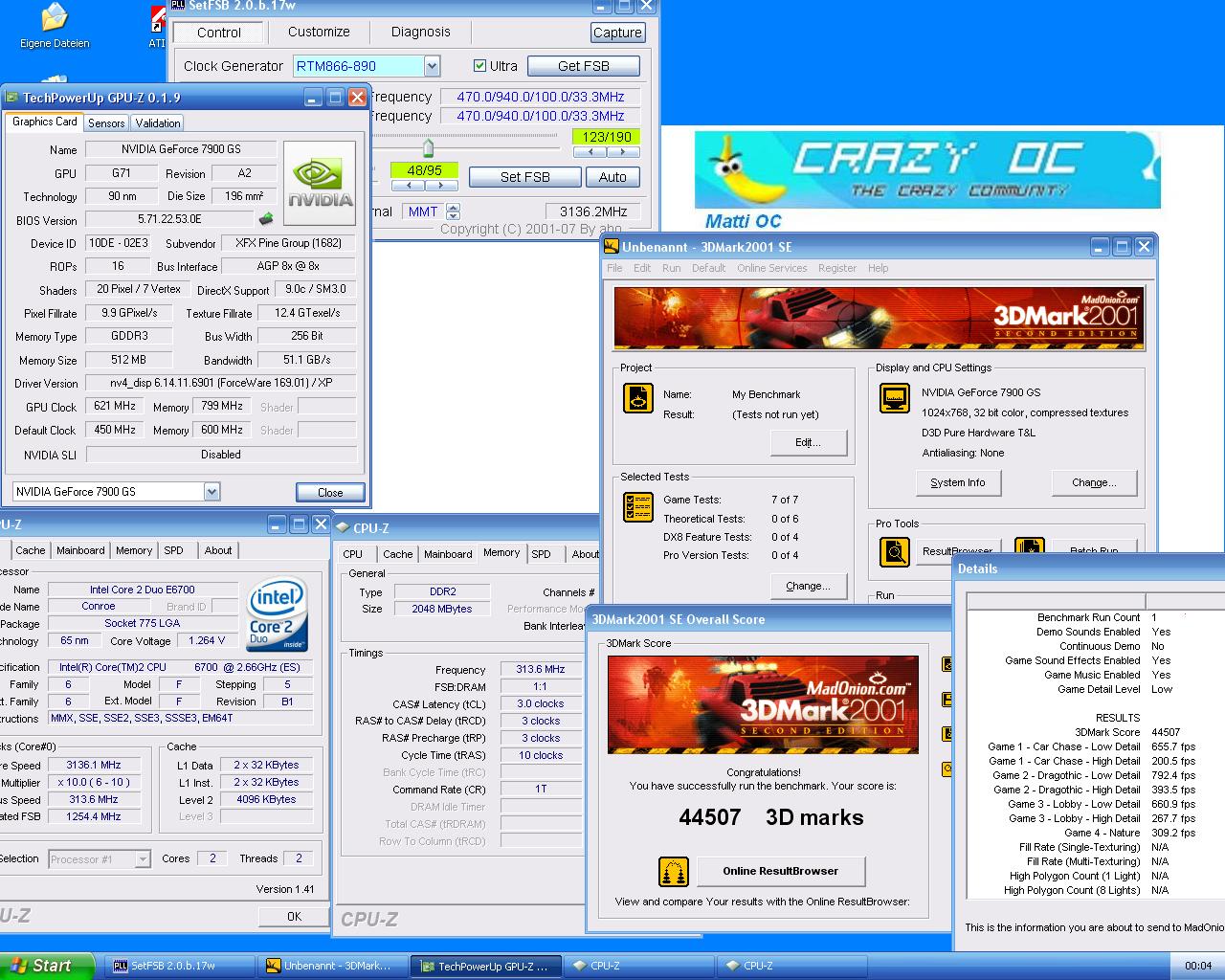Open the Eigene Dateien desktop folder
Screen dimensions: 1225x980
(55, 26)
